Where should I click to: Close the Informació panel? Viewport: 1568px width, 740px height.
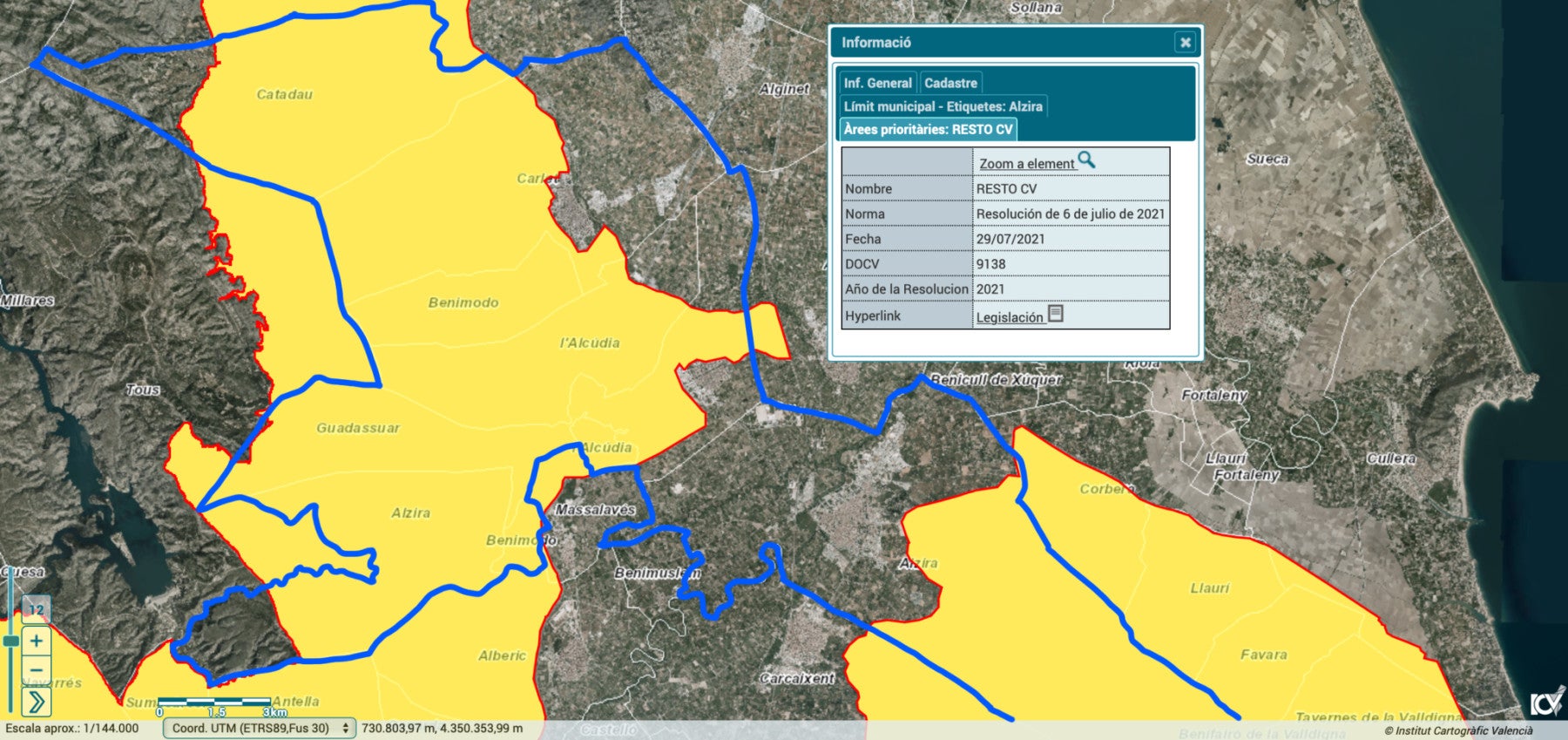(x=1185, y=42)
